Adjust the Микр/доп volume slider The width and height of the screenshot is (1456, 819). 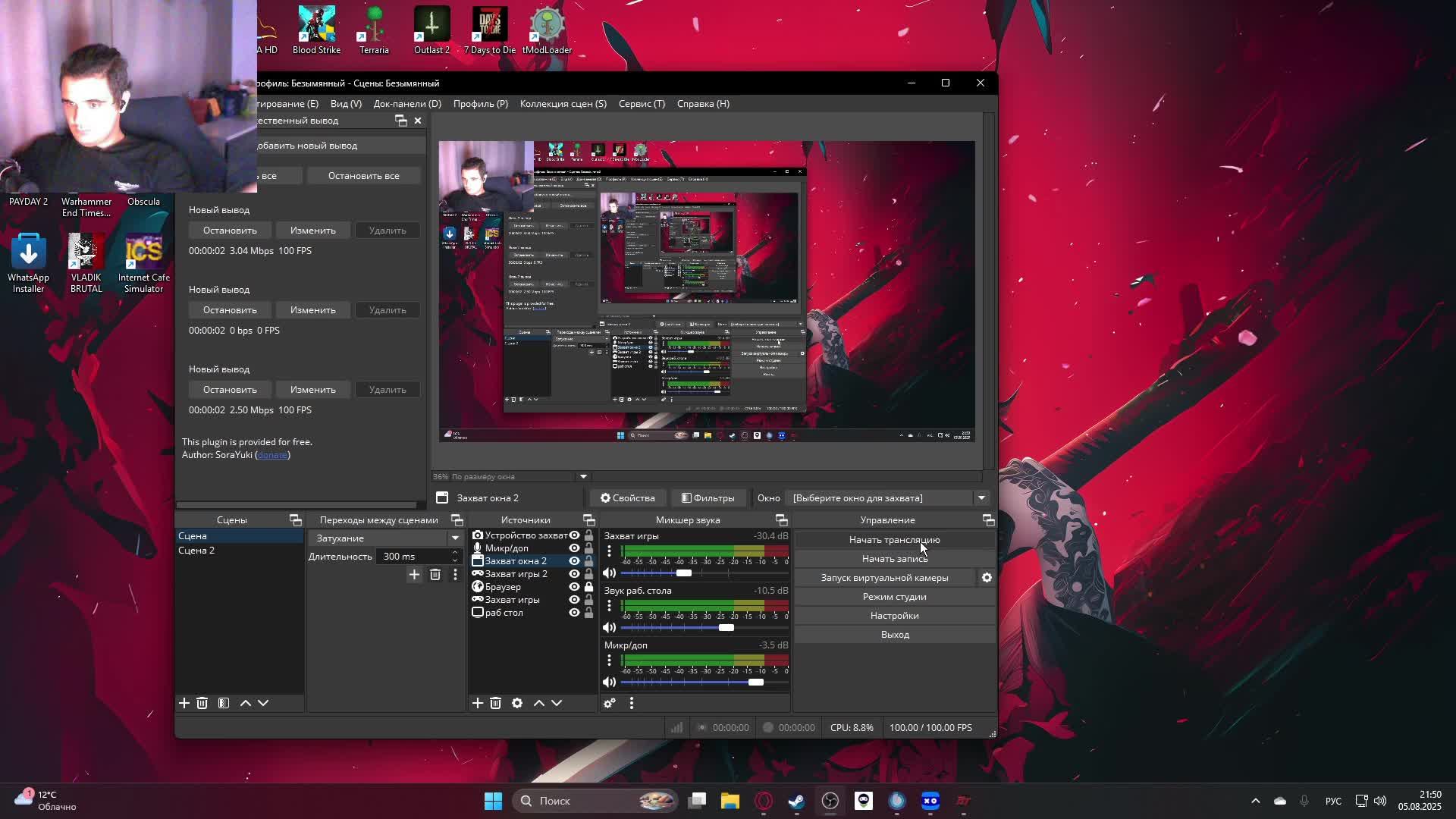click(x=755, y=682)
